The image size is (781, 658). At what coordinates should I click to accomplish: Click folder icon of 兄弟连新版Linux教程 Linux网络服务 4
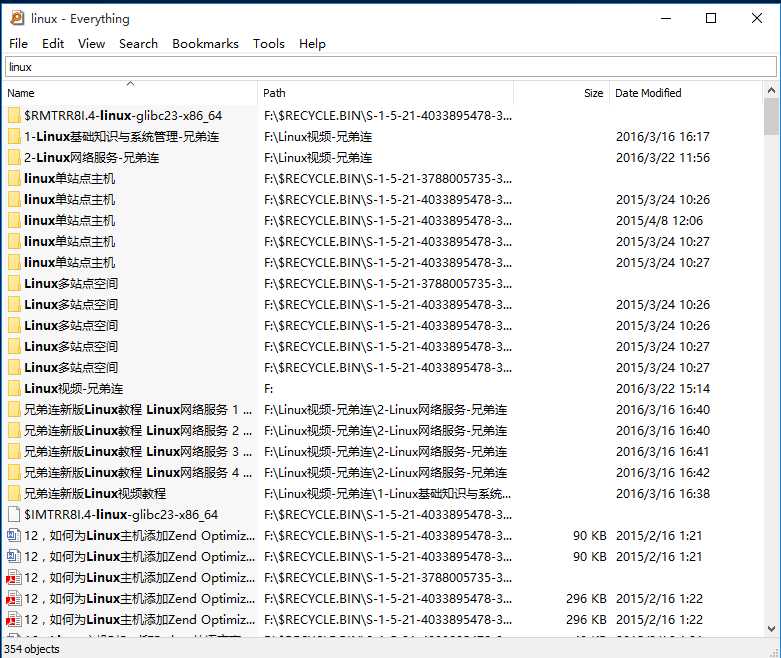14,472
